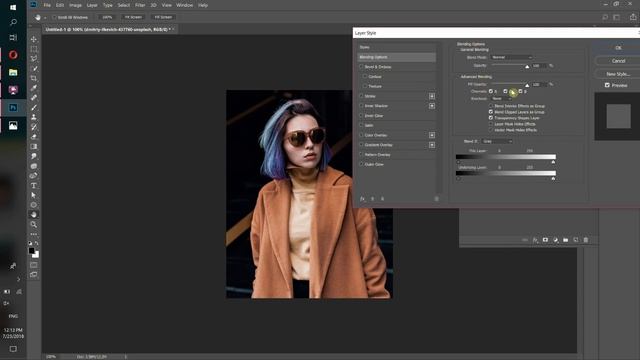Toggle Blend Clipped Layers as Group
Image resolution: width=640 pixels, height=360 pixels.
[x=491, y=112]
